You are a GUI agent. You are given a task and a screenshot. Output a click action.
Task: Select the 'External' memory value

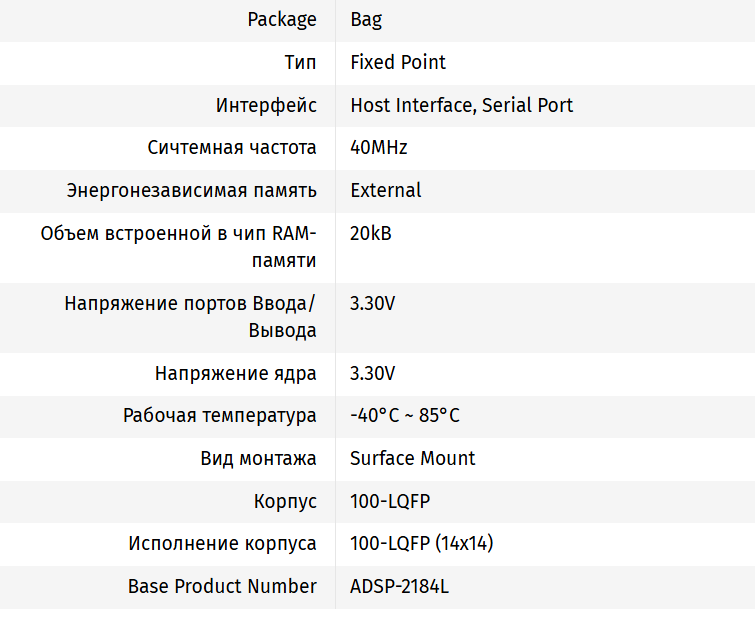click(386, 190)
